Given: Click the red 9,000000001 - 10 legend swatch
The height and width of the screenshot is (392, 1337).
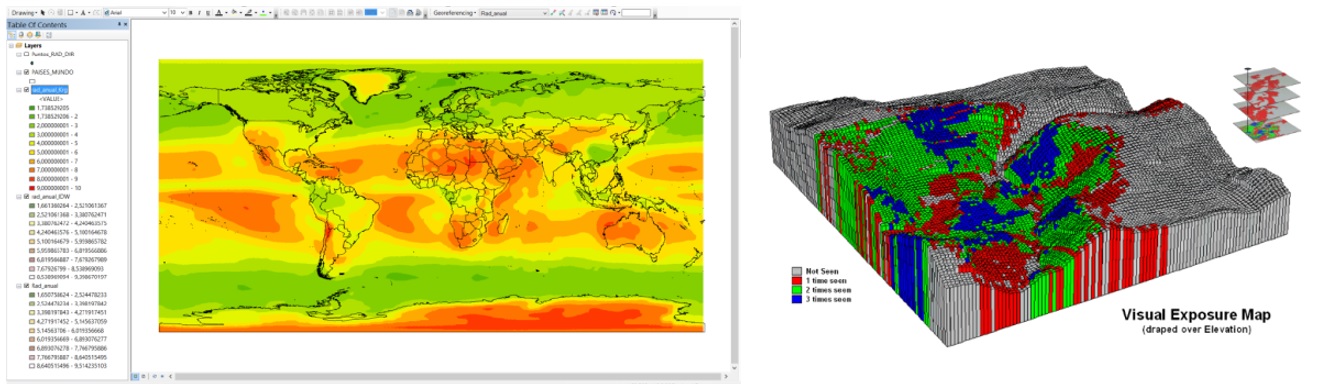Looking at the screenshot, I should (x=32, y=188).
